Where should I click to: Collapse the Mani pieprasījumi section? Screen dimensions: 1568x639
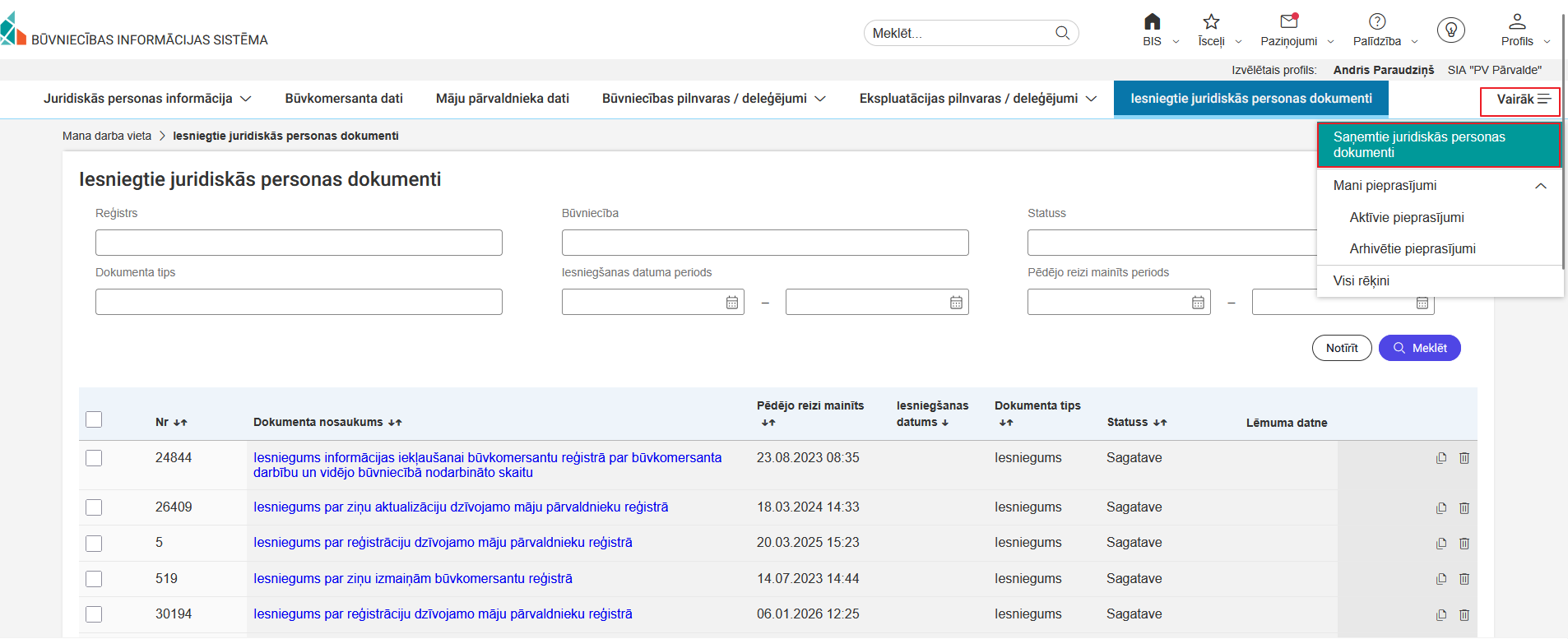pyautogui.click(x=1540, y=186)
